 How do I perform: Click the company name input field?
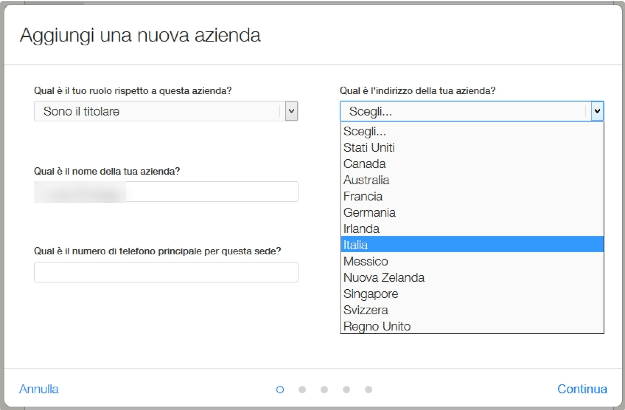tap(166, 192)
